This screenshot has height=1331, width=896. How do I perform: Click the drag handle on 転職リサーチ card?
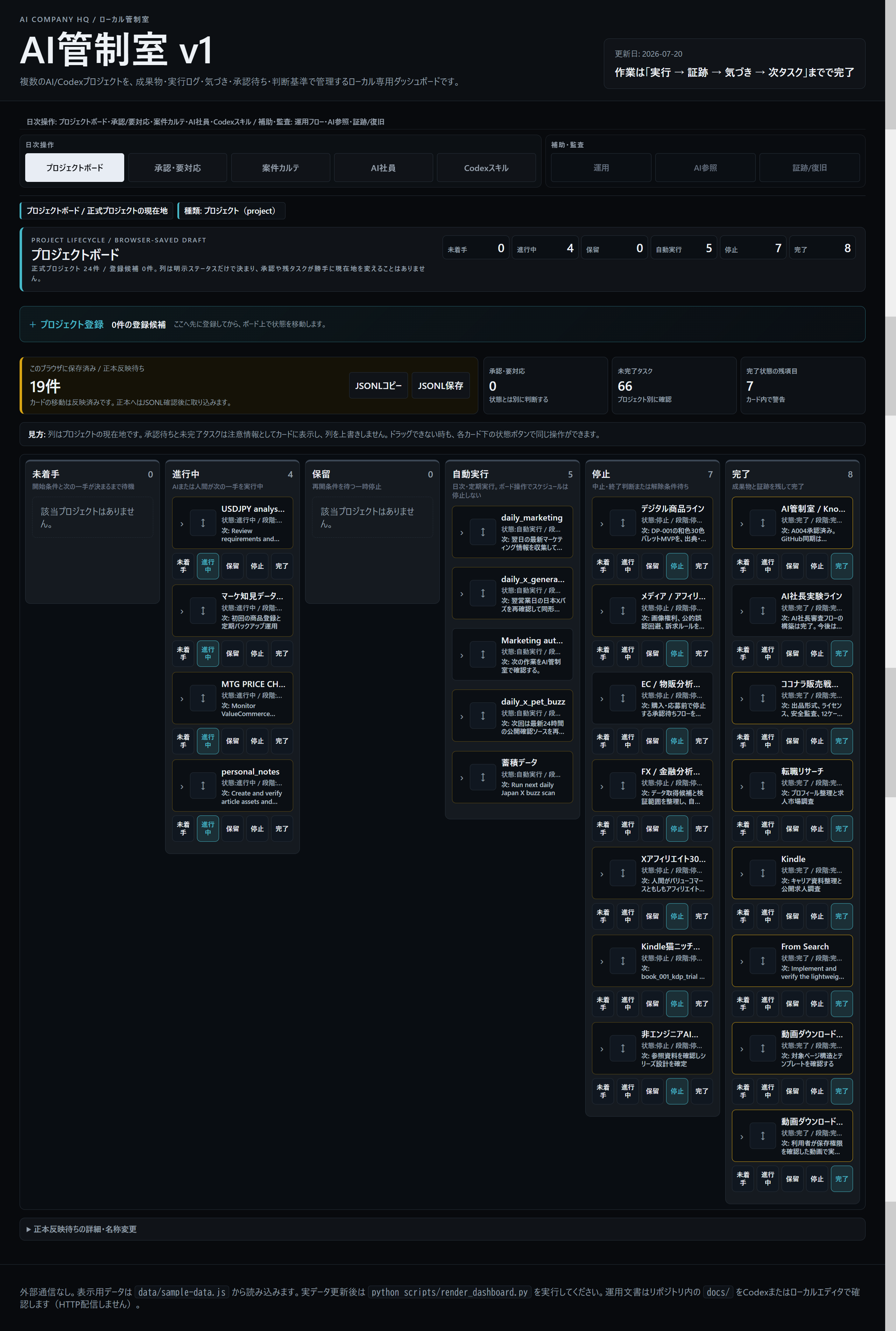(x=763, y=786)
